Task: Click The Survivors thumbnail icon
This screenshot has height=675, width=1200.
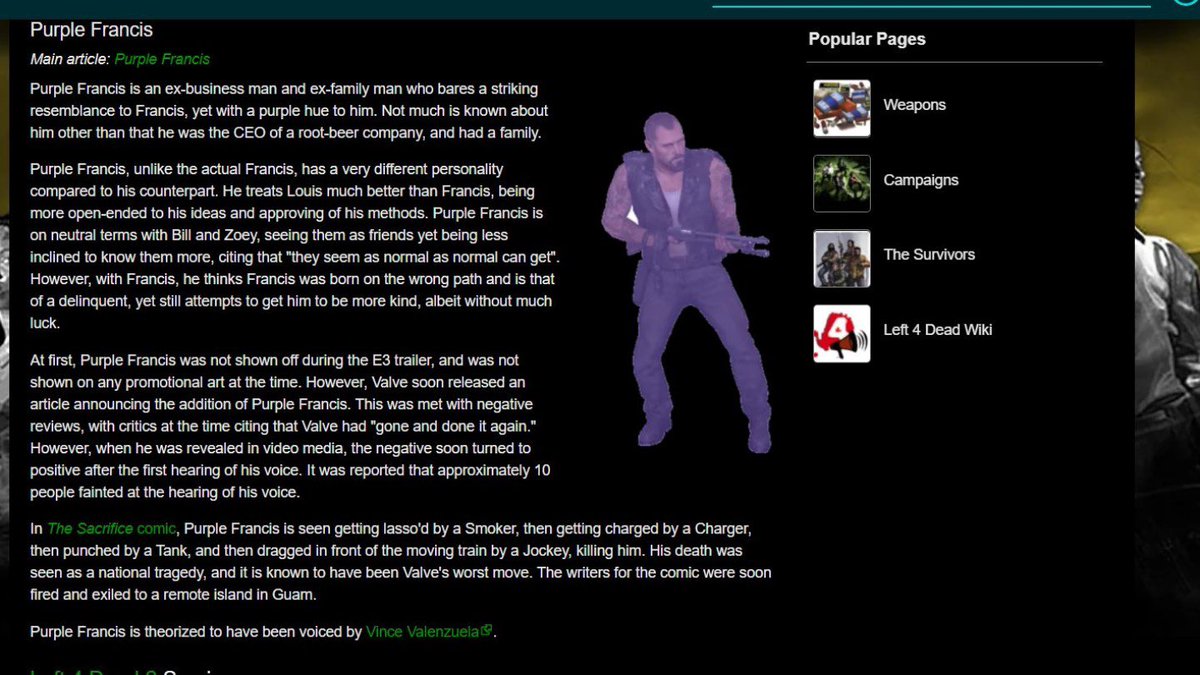Action: pyautogui.click(x=842, y=258)
